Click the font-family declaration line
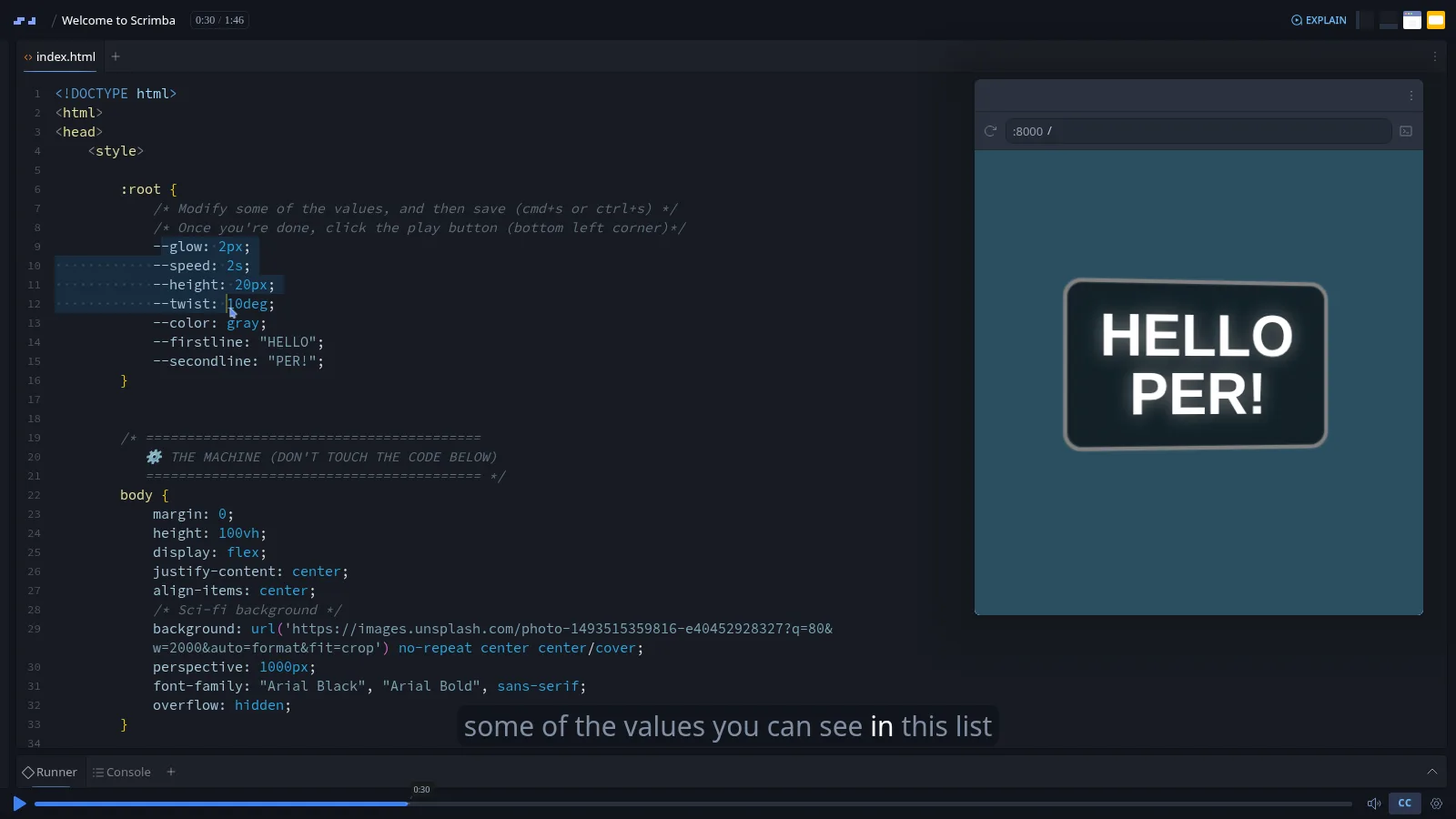Screen dimensions: 1456x819 pos(369,686)
